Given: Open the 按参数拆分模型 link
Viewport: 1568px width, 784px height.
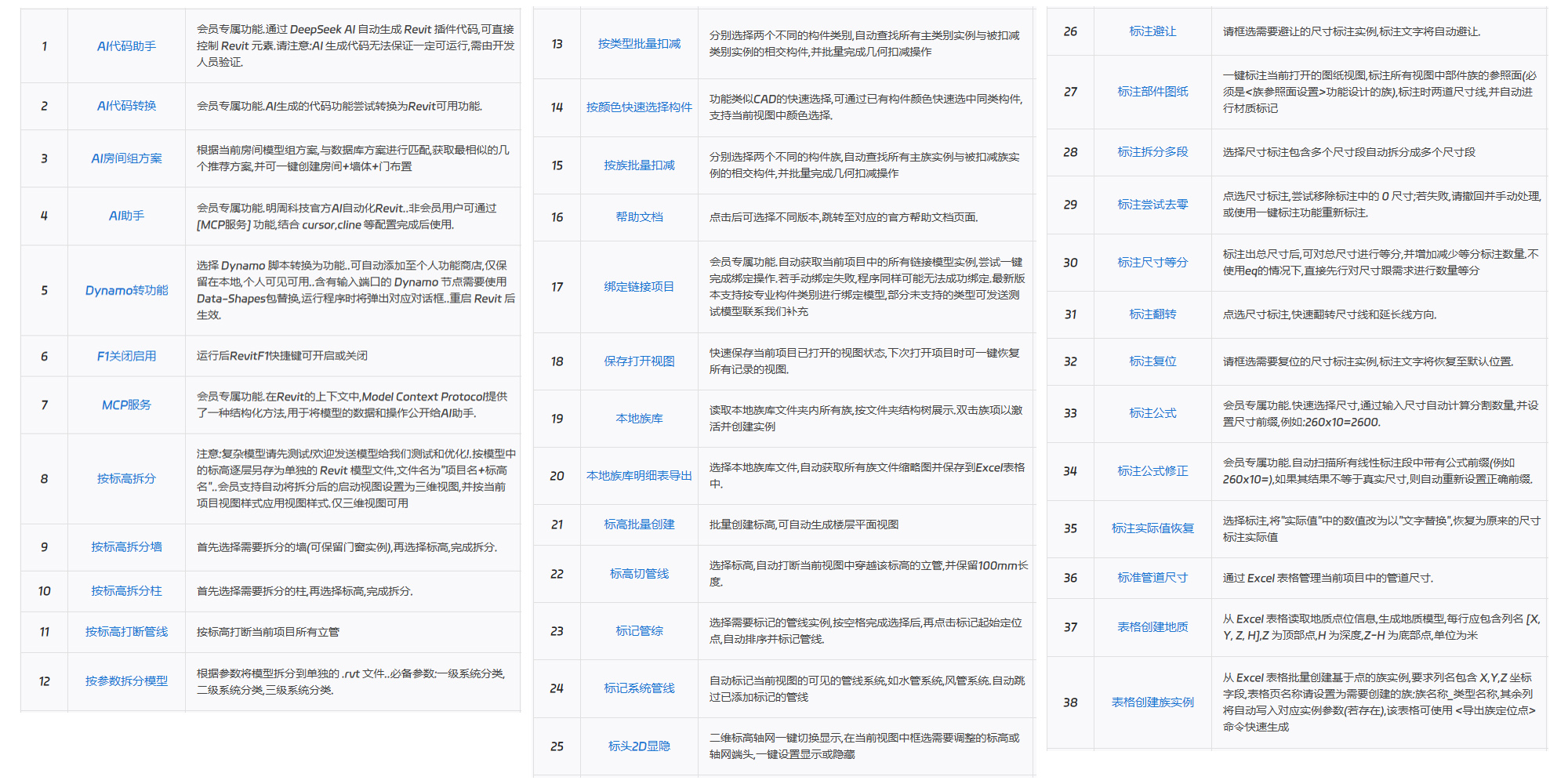Looking at the screenshot, I should click(x=126, y=681).
